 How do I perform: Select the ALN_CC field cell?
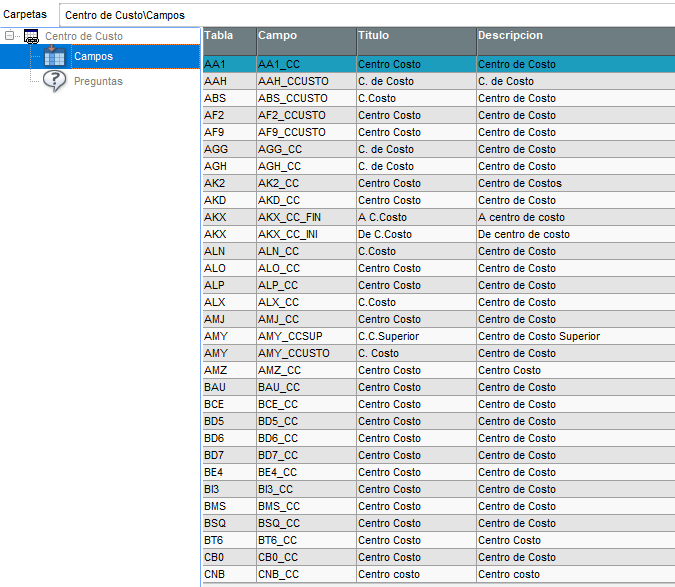(307, 251)
